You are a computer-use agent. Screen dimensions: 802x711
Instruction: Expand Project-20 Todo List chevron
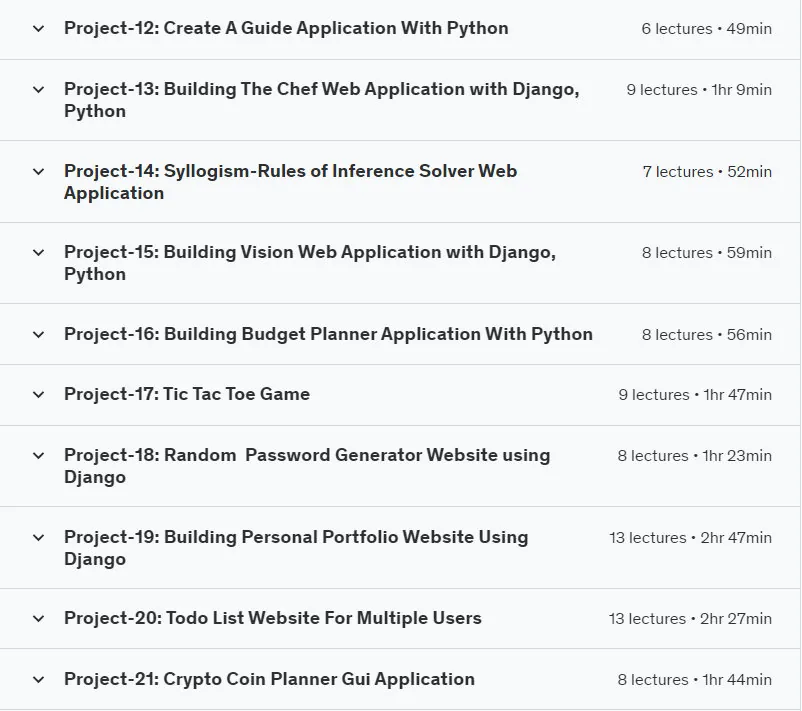coord(38,619)
